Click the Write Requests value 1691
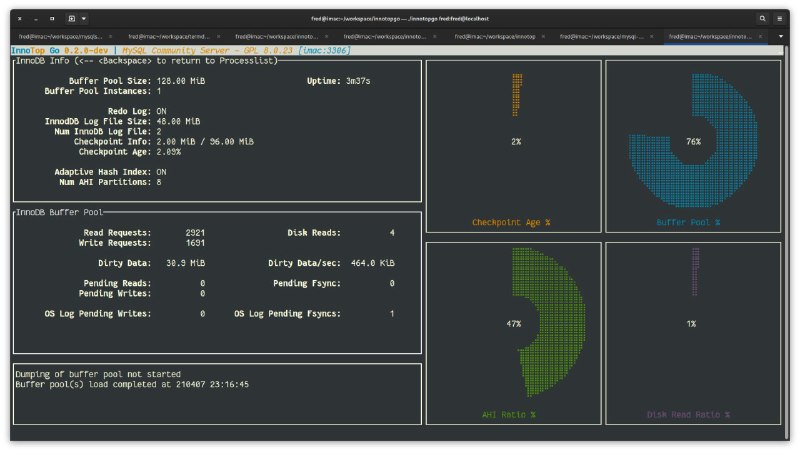Viewport: 800px width, 452px height. 195,243
